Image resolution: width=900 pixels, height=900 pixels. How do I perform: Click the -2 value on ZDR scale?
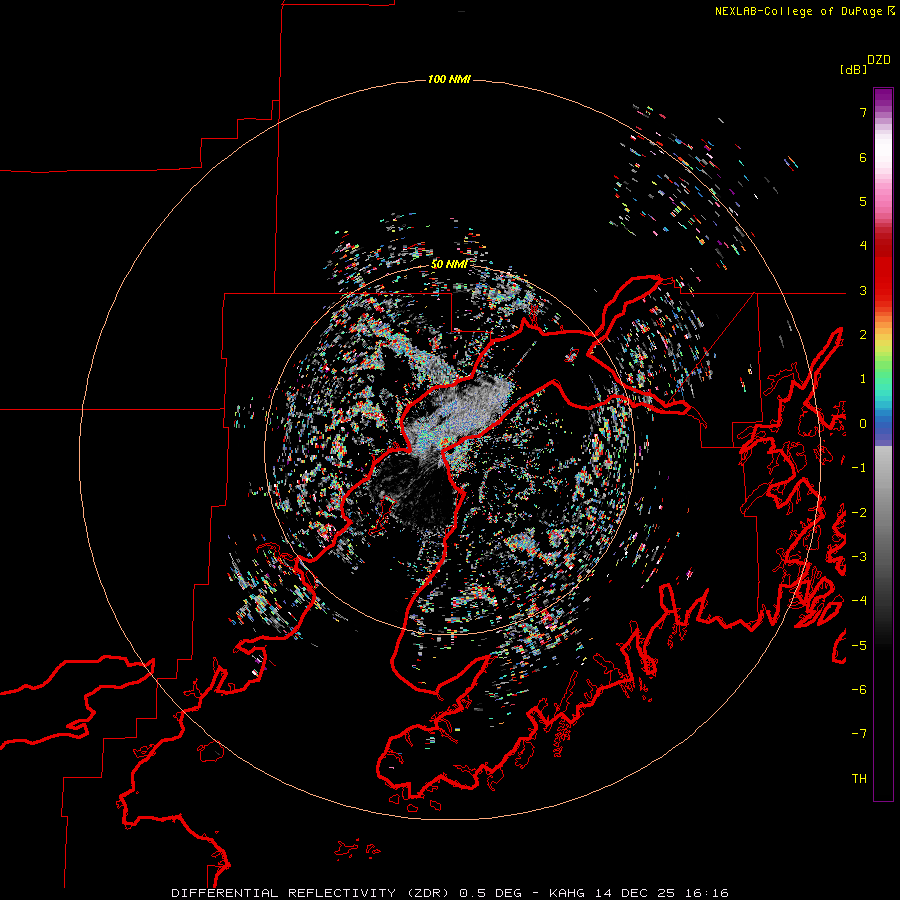tap(859, 512)
